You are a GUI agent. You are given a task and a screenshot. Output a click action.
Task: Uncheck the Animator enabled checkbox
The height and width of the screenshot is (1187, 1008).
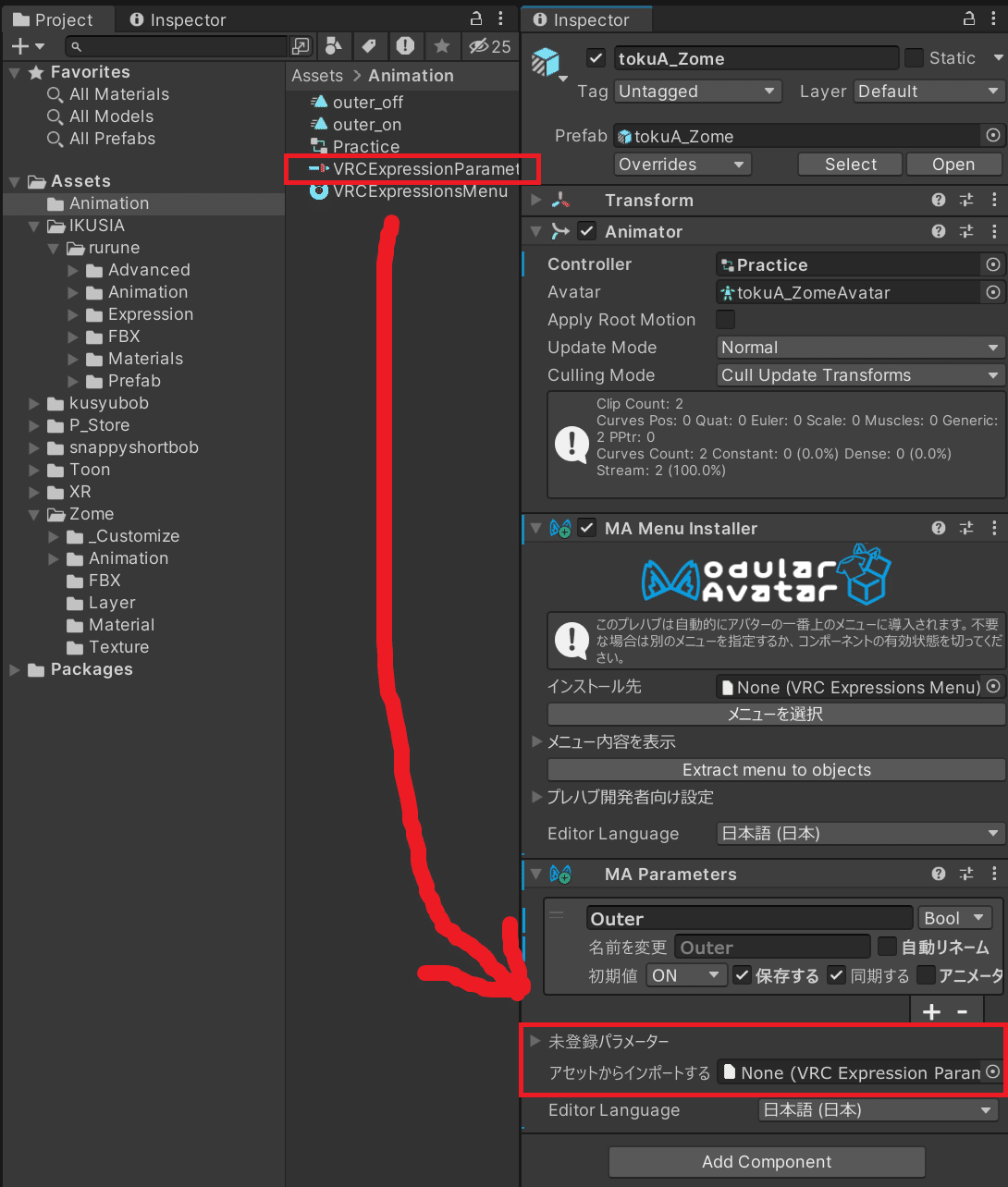coord(586,231)
